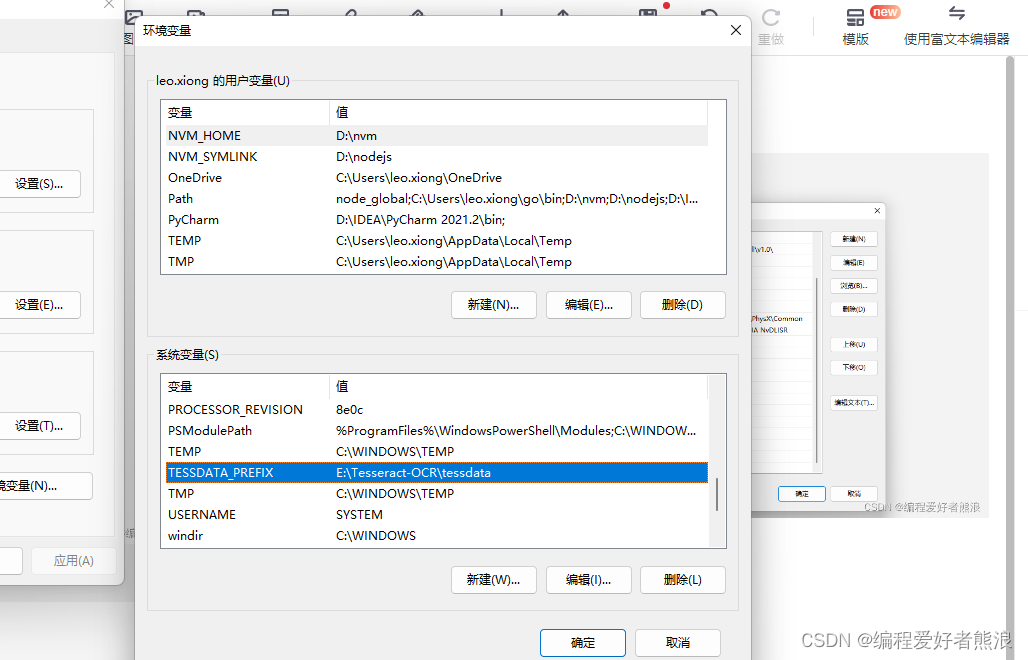Click 变量 column header in system variables list
This screenshot has height=660, width=1028.
pos(247,387)
